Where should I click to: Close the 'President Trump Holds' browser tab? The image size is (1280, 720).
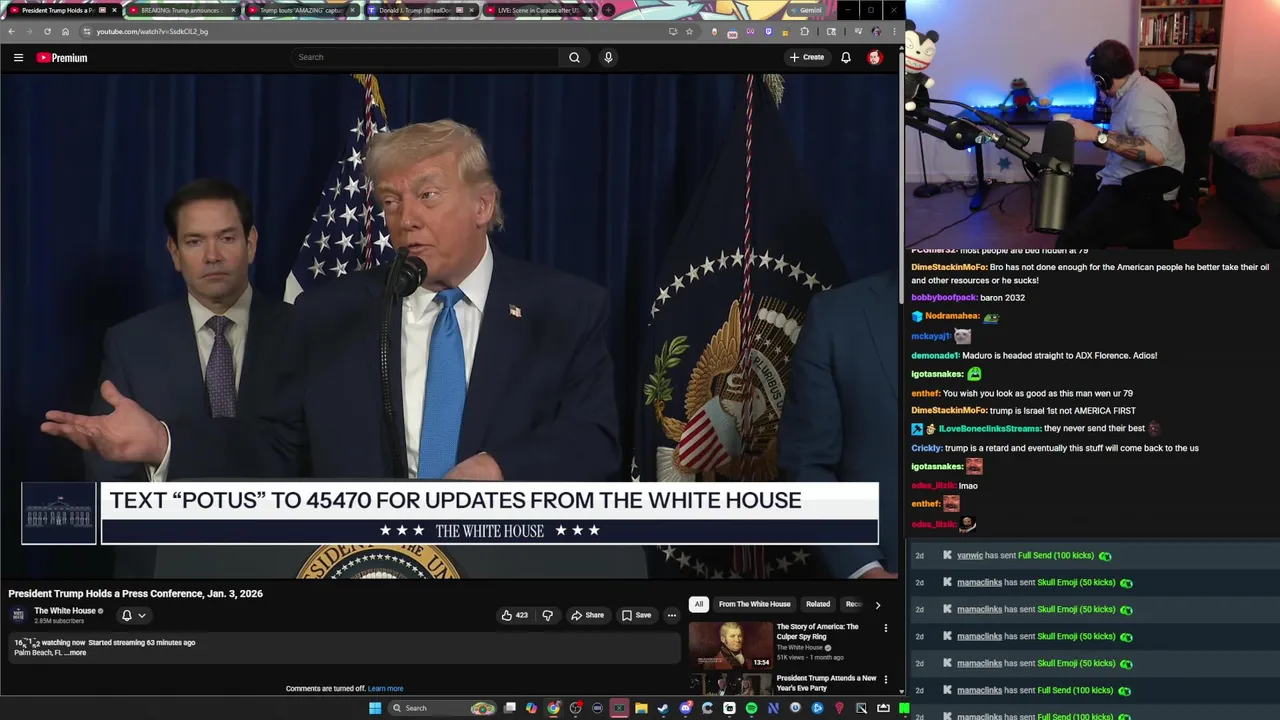(x=114, y=10)
